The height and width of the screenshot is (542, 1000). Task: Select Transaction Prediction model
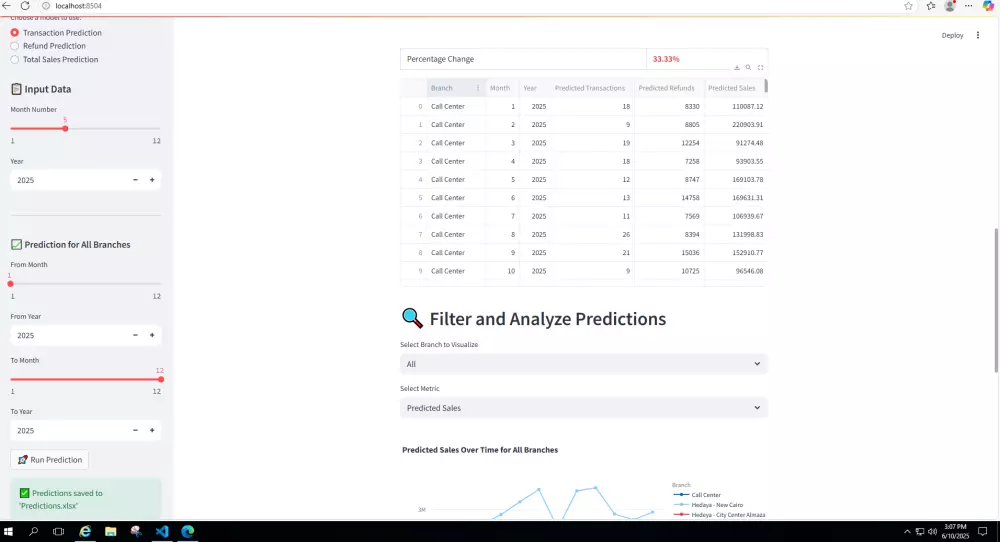[55, 33]
